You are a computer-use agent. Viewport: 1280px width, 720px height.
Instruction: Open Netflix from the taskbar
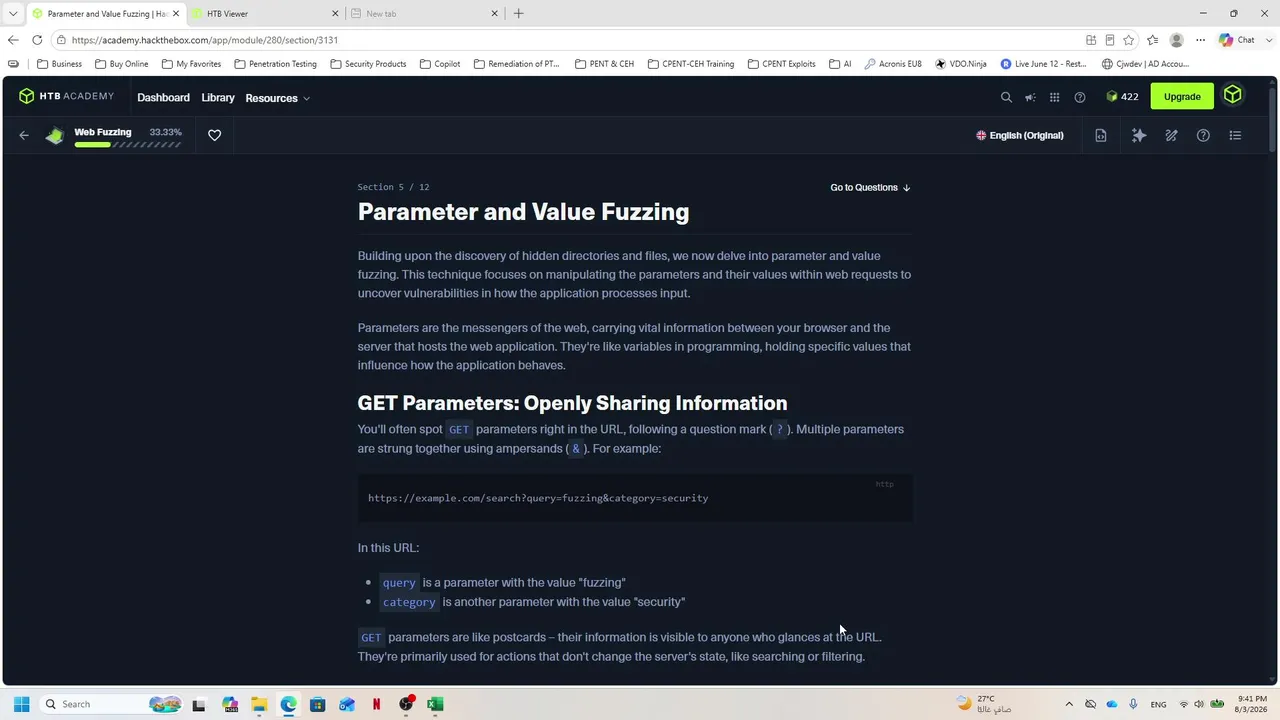tap(376, 704)
